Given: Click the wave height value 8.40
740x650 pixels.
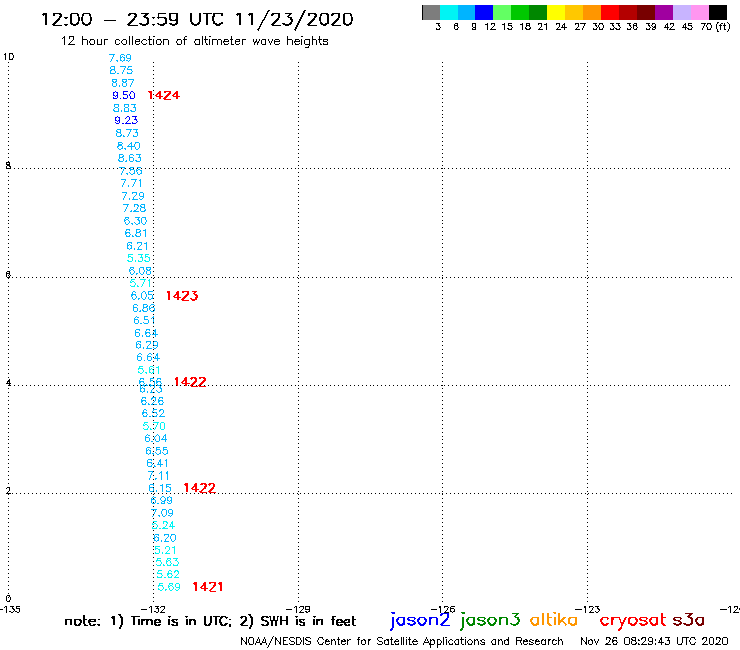Looking at the screenshot, I should 128,146.
